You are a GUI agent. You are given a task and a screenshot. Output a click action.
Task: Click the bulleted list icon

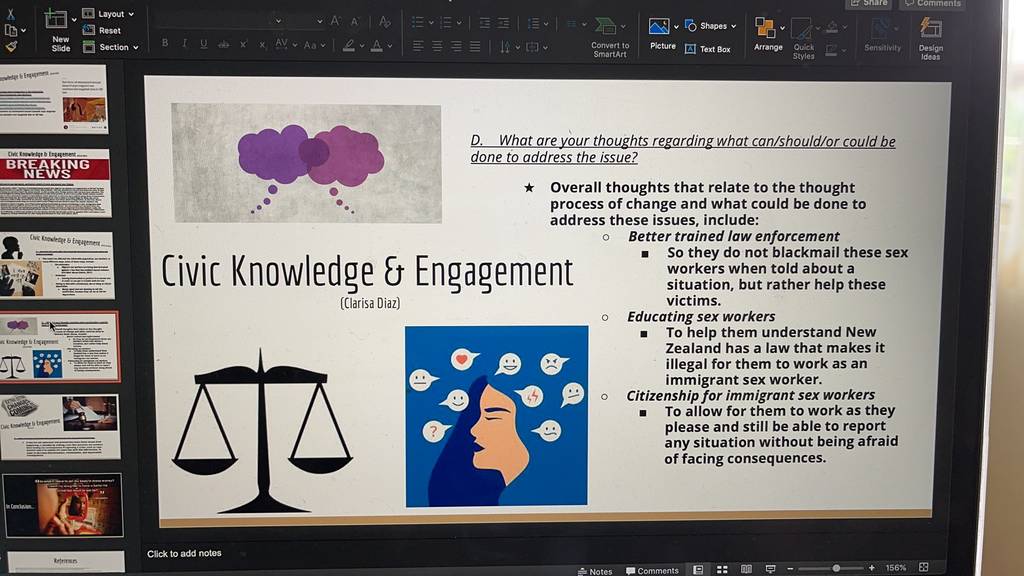point(418,23)
